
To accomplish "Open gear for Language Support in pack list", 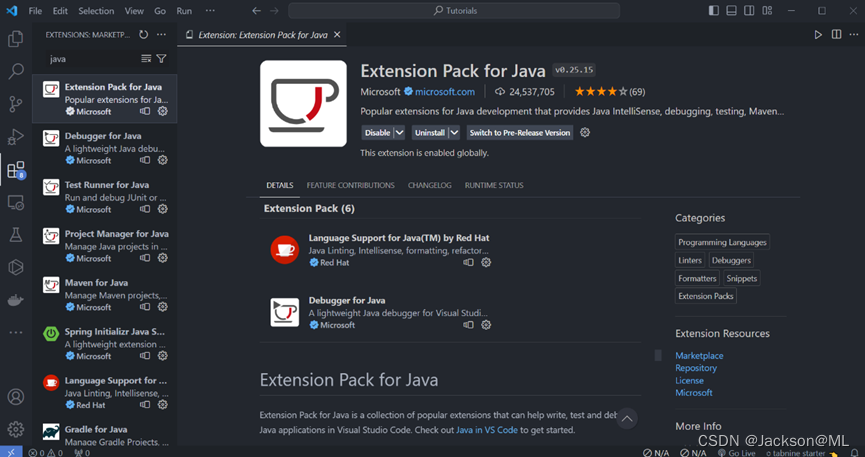I will pyautogui.click(x=486, y=263).
